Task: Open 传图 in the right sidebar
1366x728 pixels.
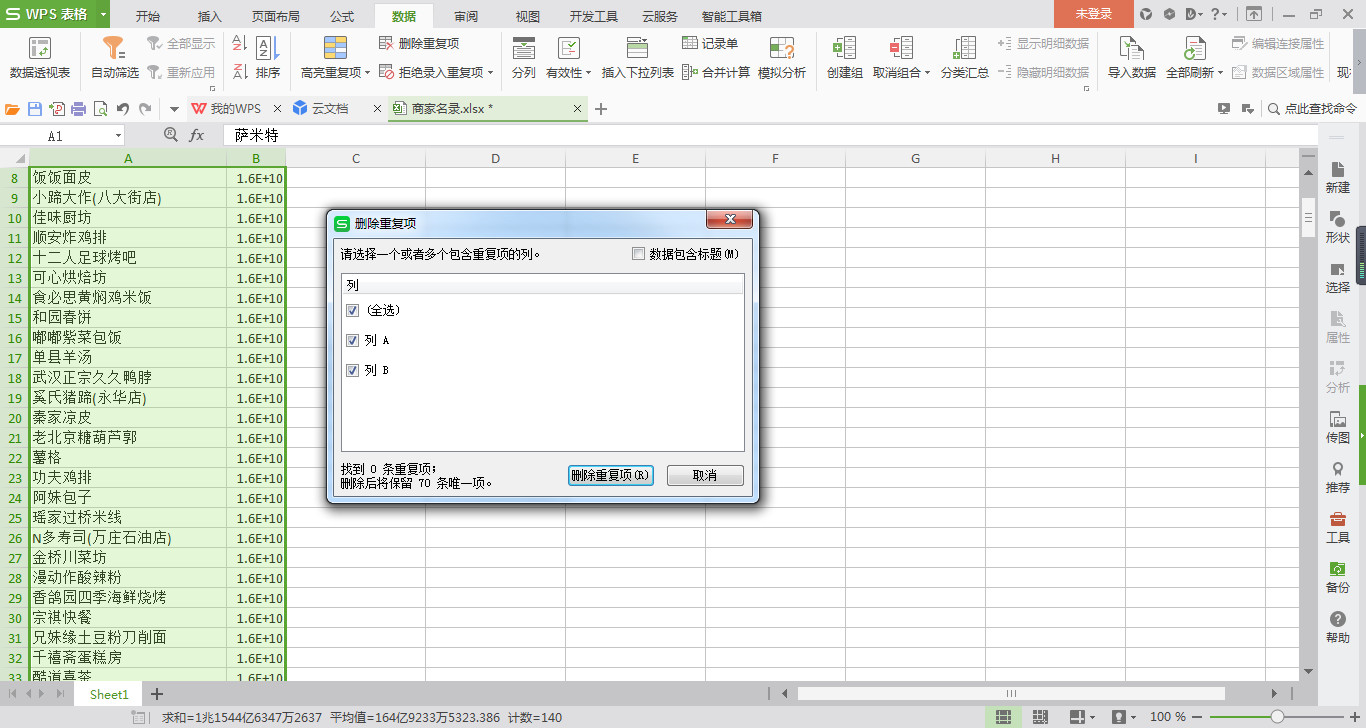Action: [x=1338, y=427]
